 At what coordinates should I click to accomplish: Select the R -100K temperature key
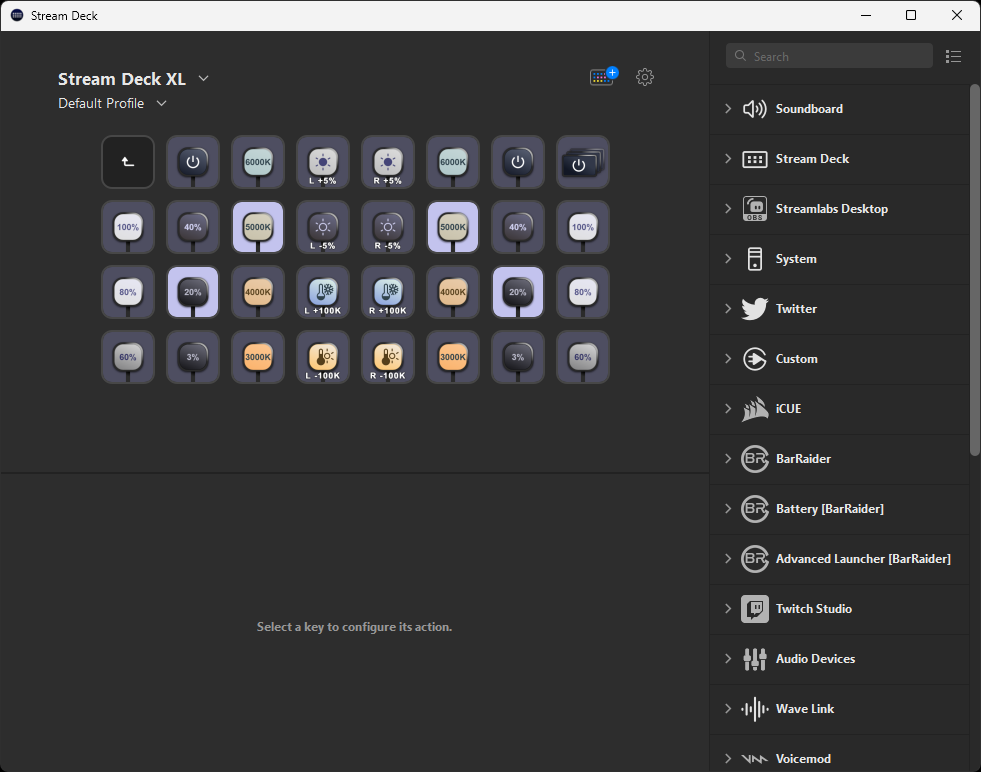coord(388,357)
